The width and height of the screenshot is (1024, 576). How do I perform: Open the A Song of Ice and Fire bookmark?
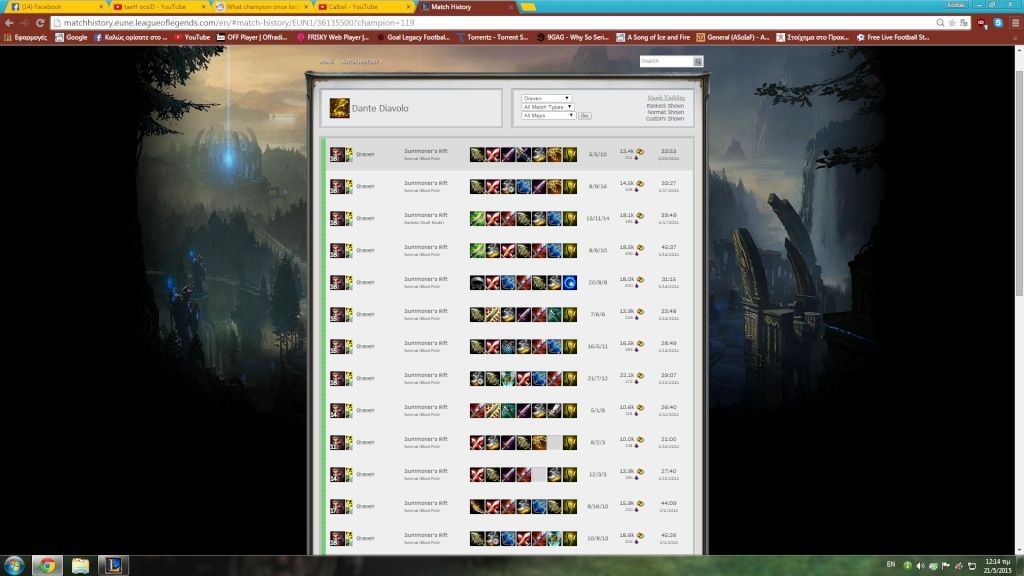(653, 37)
